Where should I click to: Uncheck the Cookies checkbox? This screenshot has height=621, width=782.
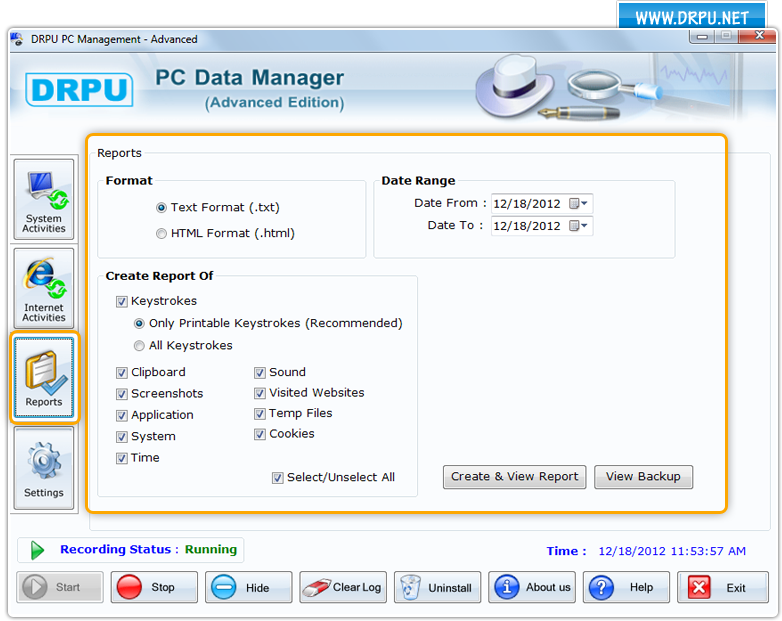pos(260,434)
